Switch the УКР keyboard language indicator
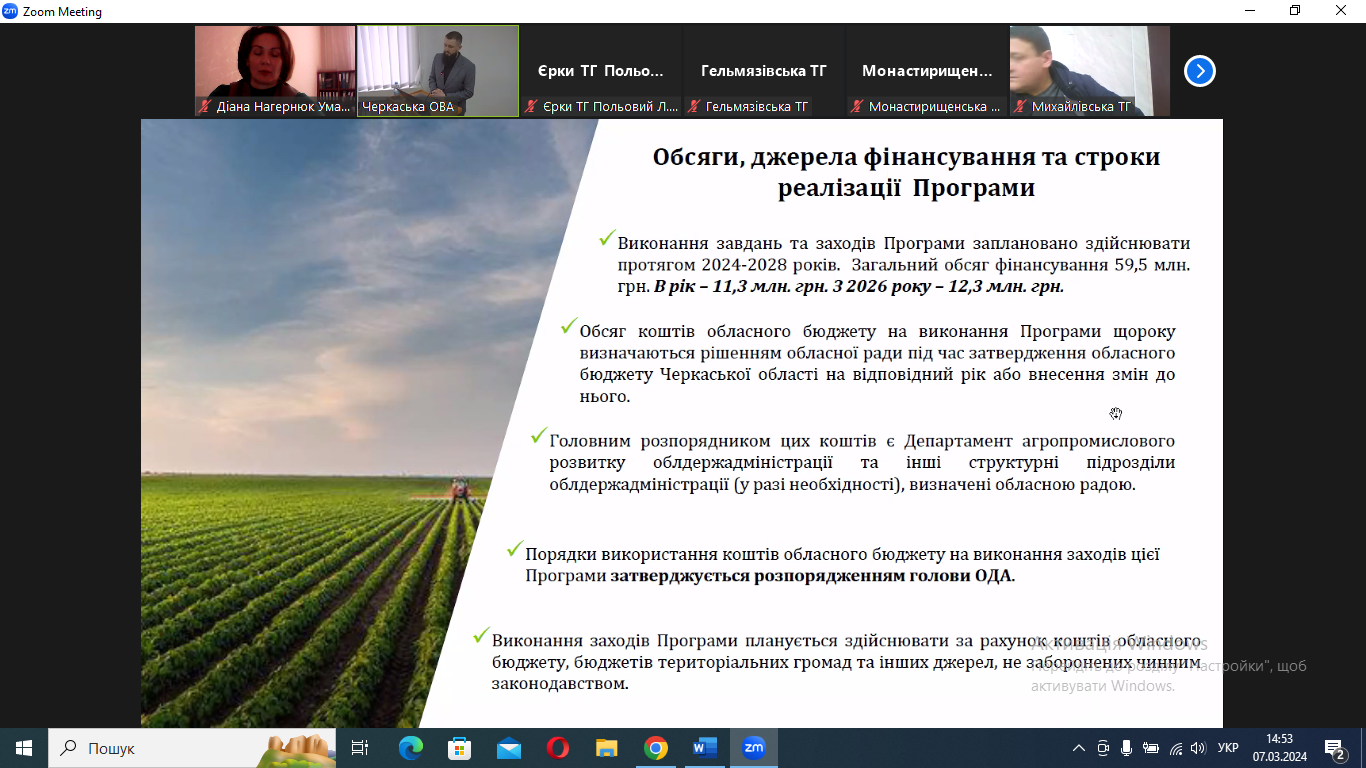The height and width of the screenshot is (768, 1366). (x=1229, y=748)
